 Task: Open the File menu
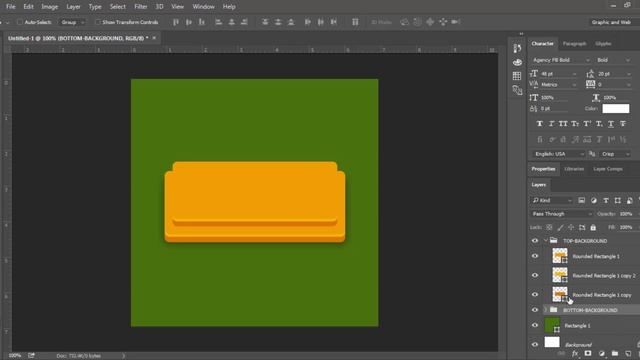pos(11,7)
